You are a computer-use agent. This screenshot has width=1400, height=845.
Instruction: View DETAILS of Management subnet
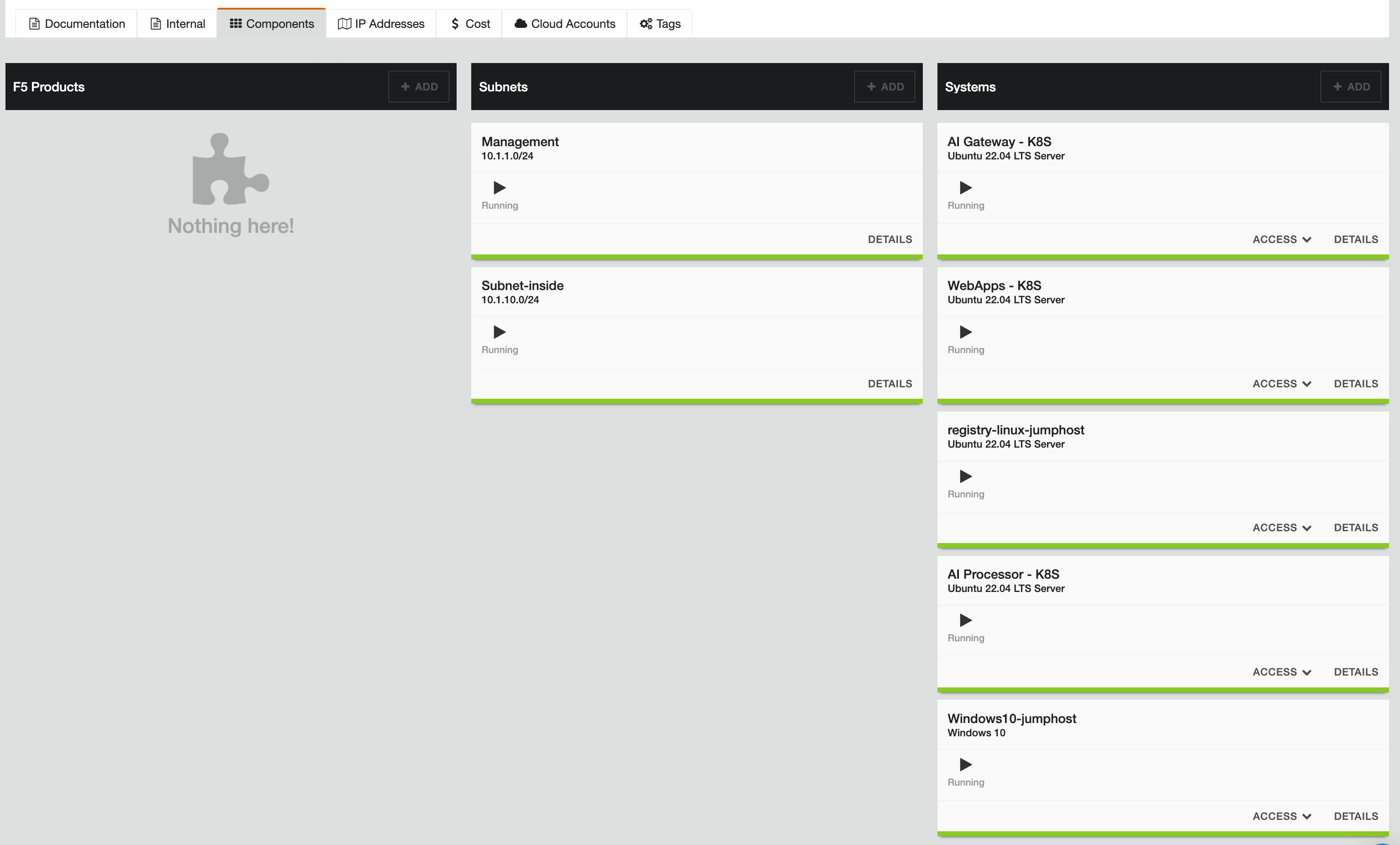click(x=890, y=239)
